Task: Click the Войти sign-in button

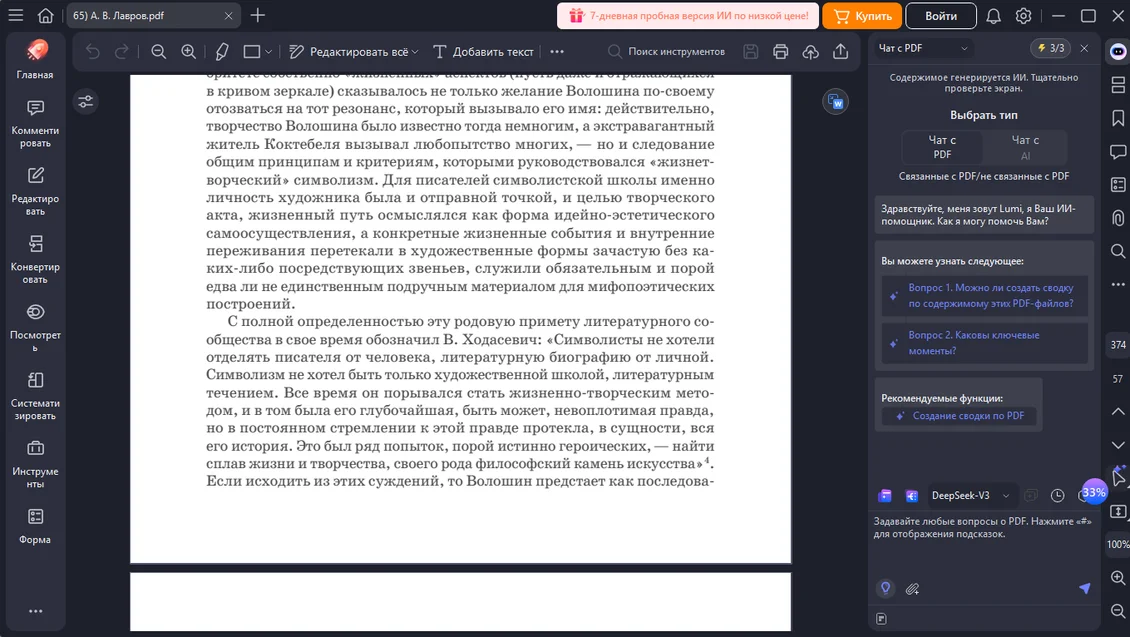Action: point(940,15)
